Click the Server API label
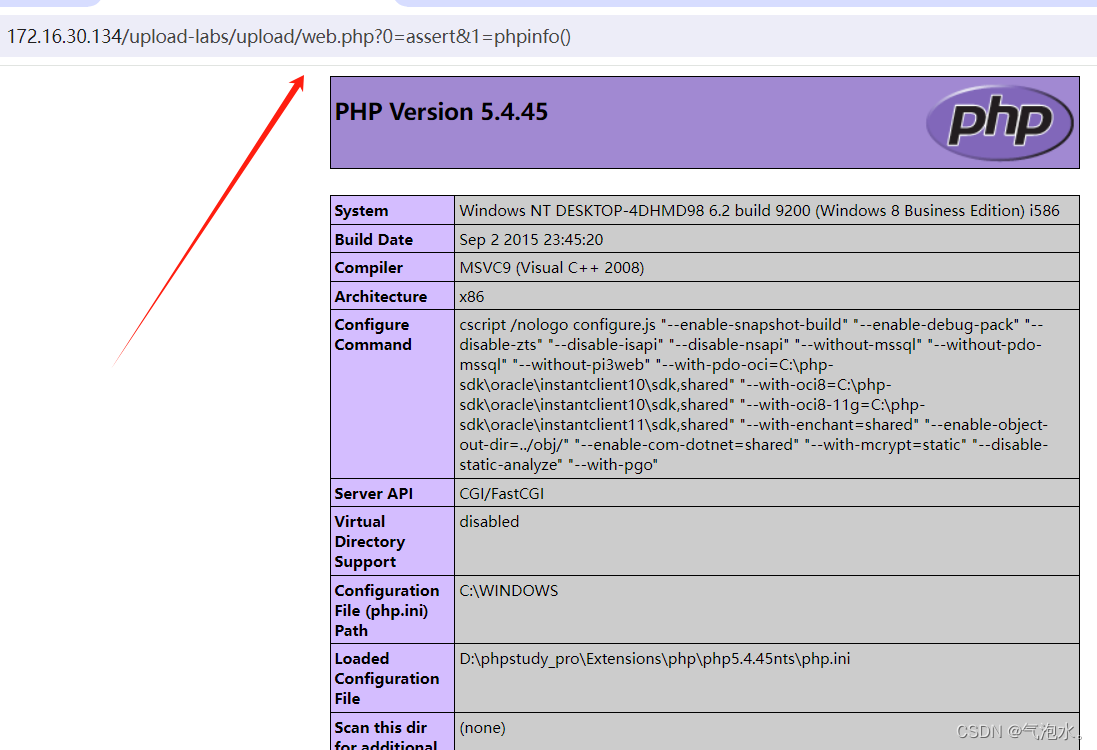 [x=374, y=493]
